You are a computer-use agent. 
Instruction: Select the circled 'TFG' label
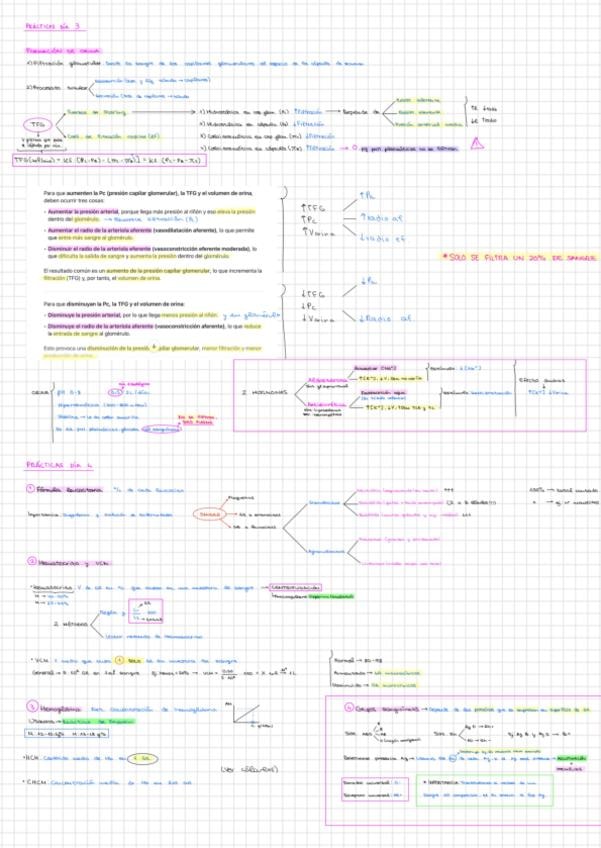[37, 124]
